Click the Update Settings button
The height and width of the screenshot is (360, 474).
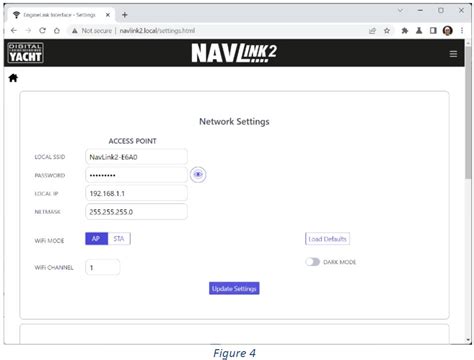click(x=234, y=289)
